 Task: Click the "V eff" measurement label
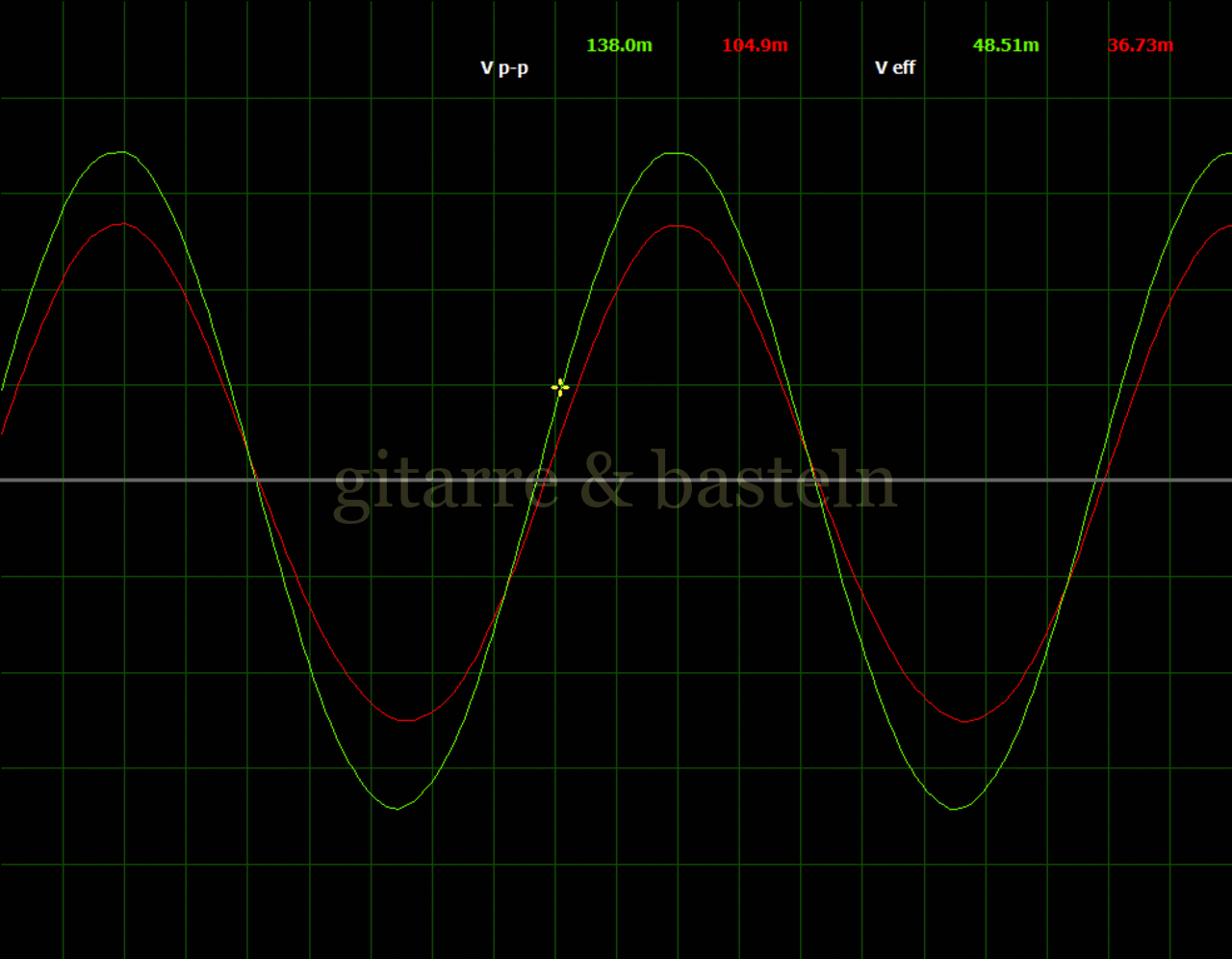pyautogui.click(x=895, y=67)
